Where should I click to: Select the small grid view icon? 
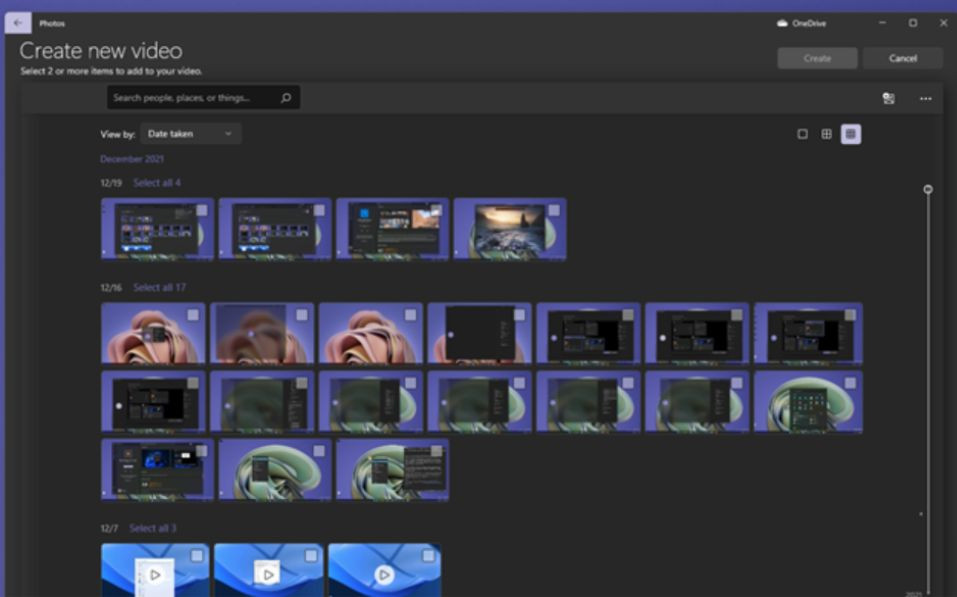850,134
